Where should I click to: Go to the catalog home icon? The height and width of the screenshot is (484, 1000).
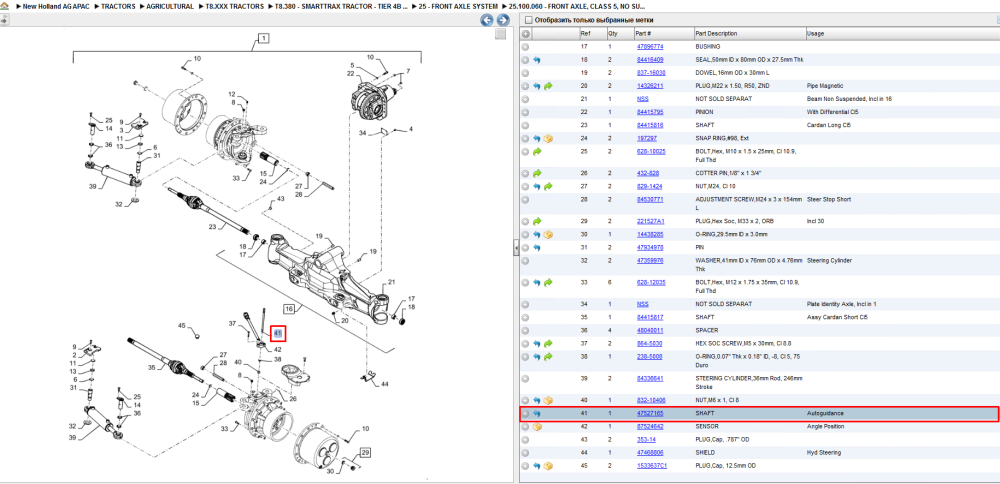[x=4, y=6]
